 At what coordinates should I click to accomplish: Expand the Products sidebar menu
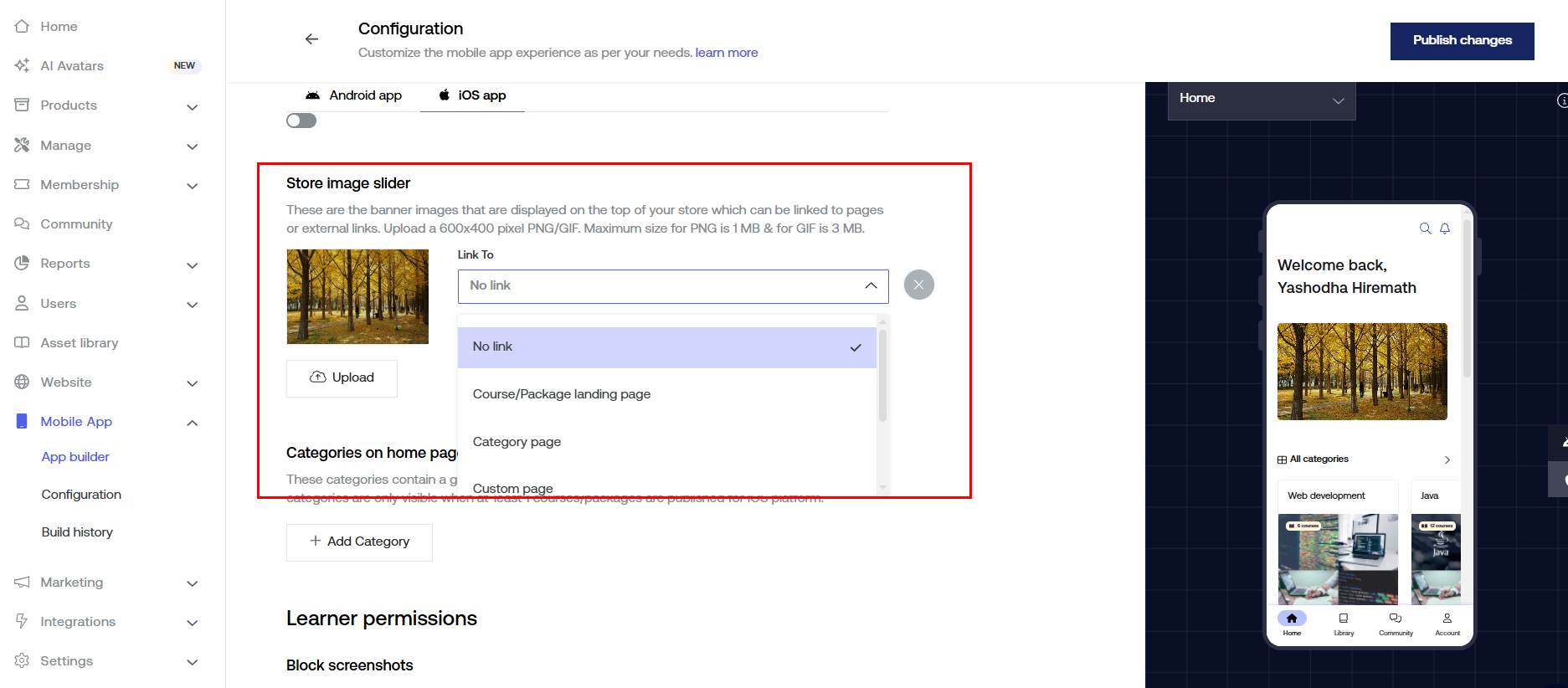192,106
